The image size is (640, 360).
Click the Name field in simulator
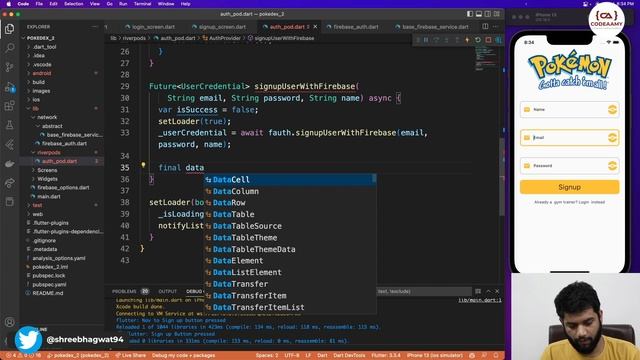pyautogui.click(x=569, y=109)
